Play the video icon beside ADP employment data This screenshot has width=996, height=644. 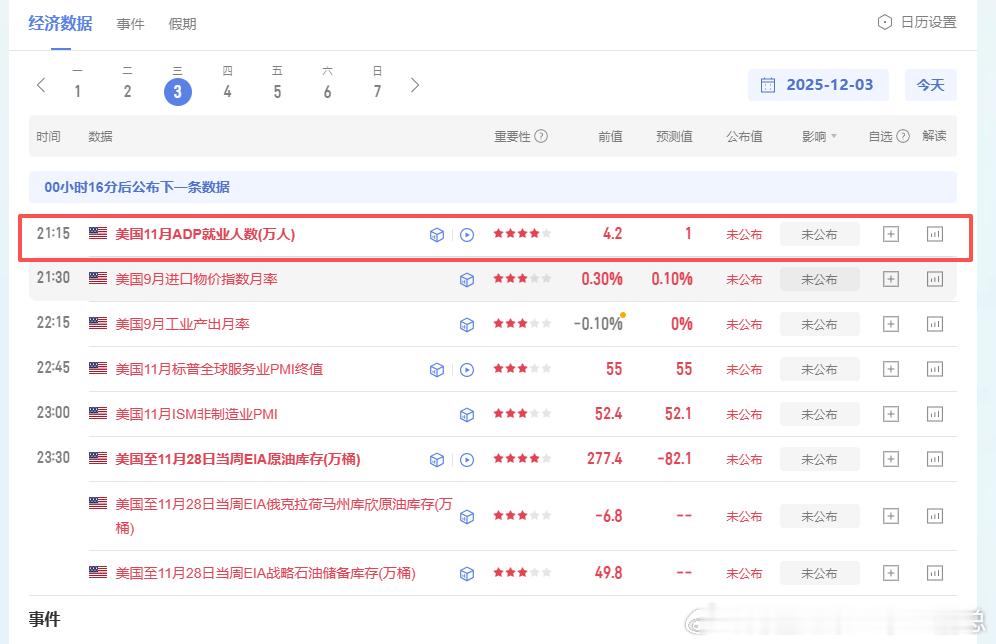pos(466,233)
